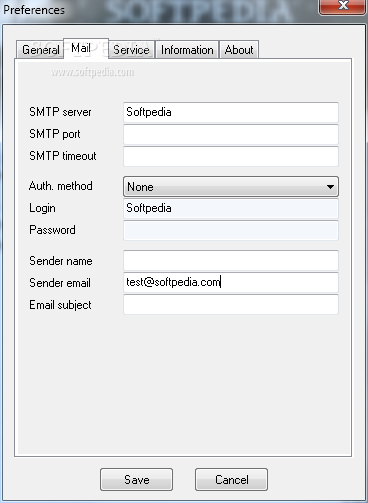This screenshot has height=503, width=368.
Task: Click the 'SMTP port' label
Action: coord(55,134)
